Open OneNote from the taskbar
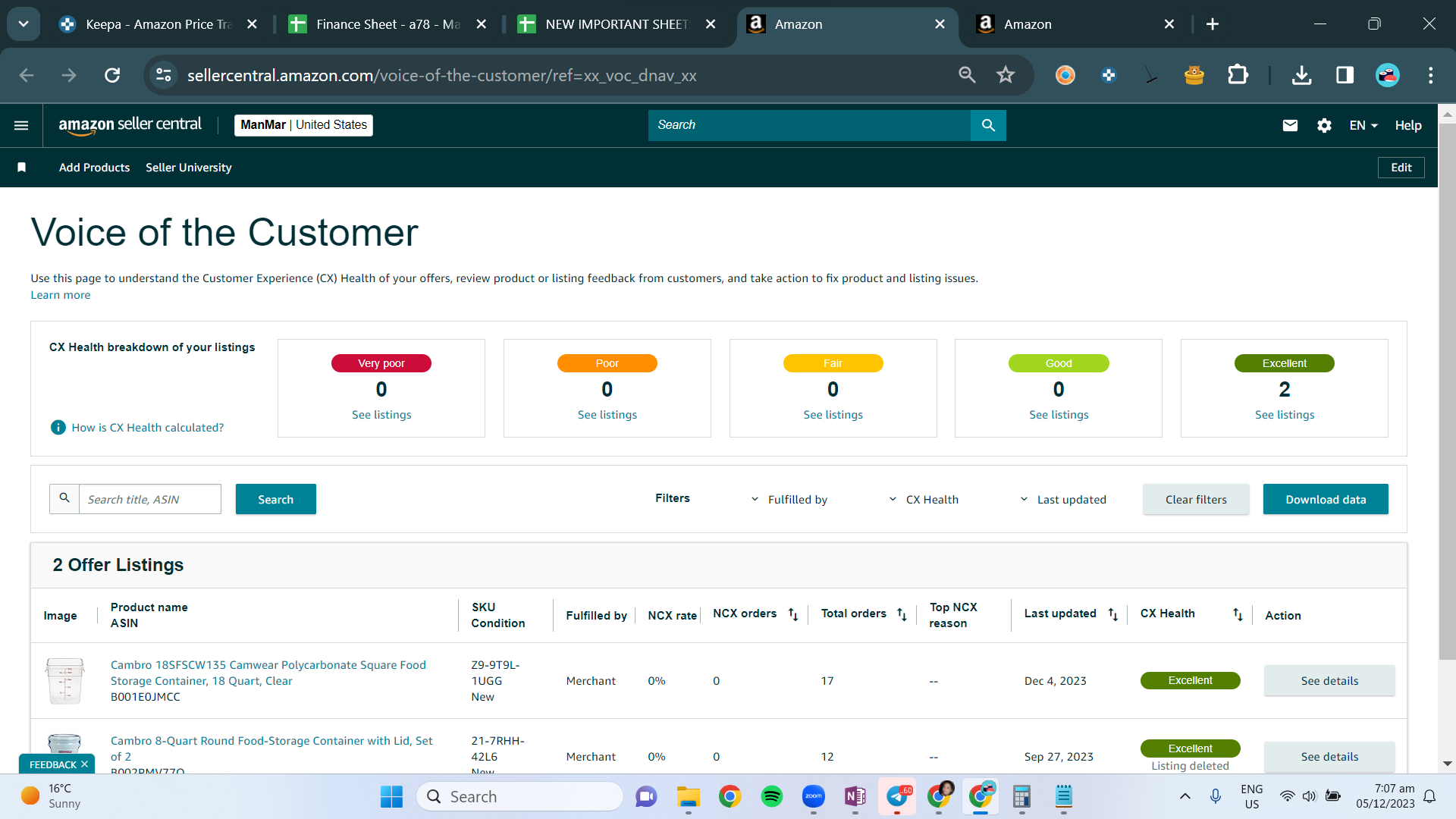 coord(855,796)
